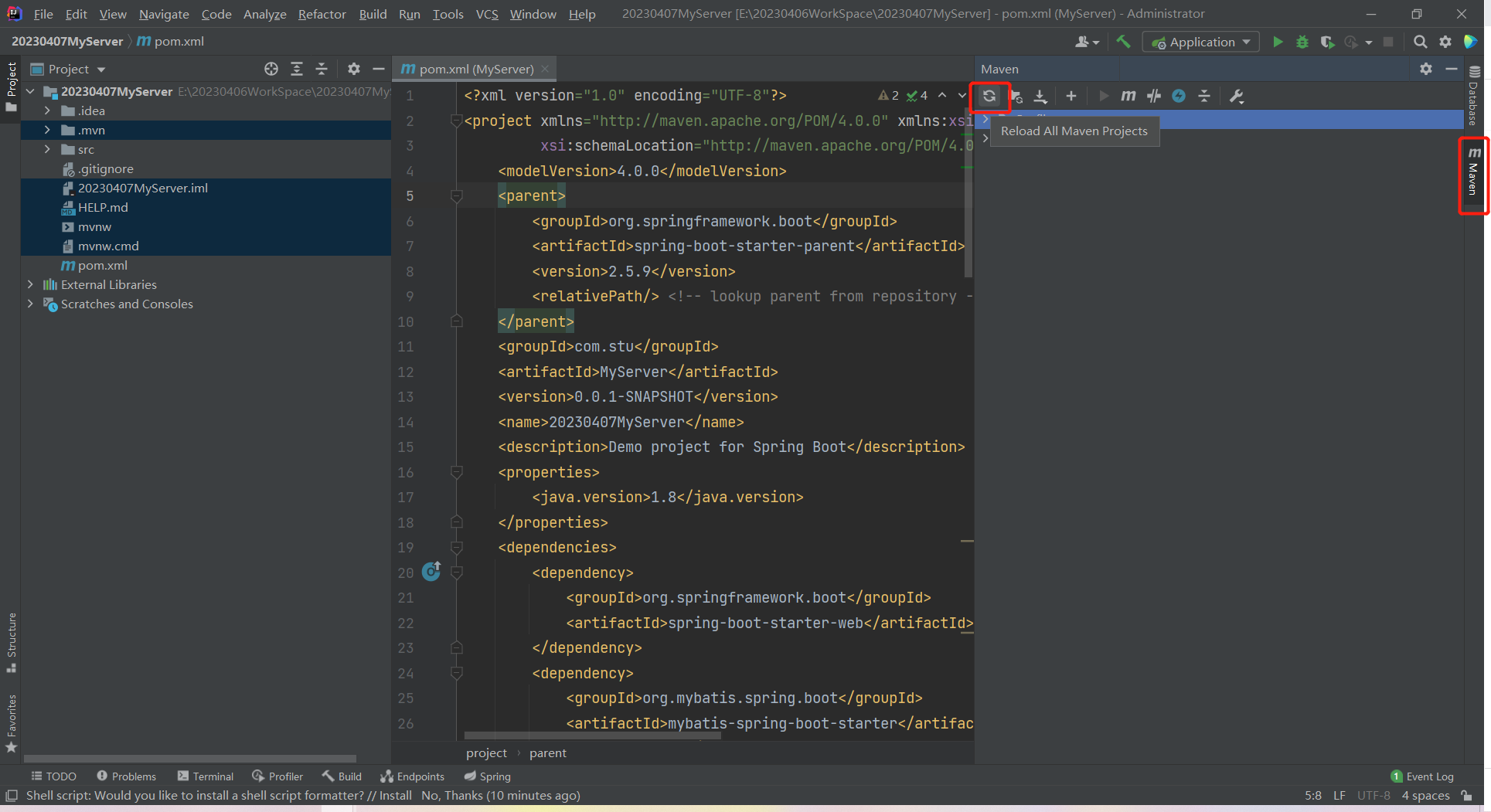Toggle the Maven tool window sidebar button
The height and width of the screenshot is (812, 1491).
(1473, 173)
